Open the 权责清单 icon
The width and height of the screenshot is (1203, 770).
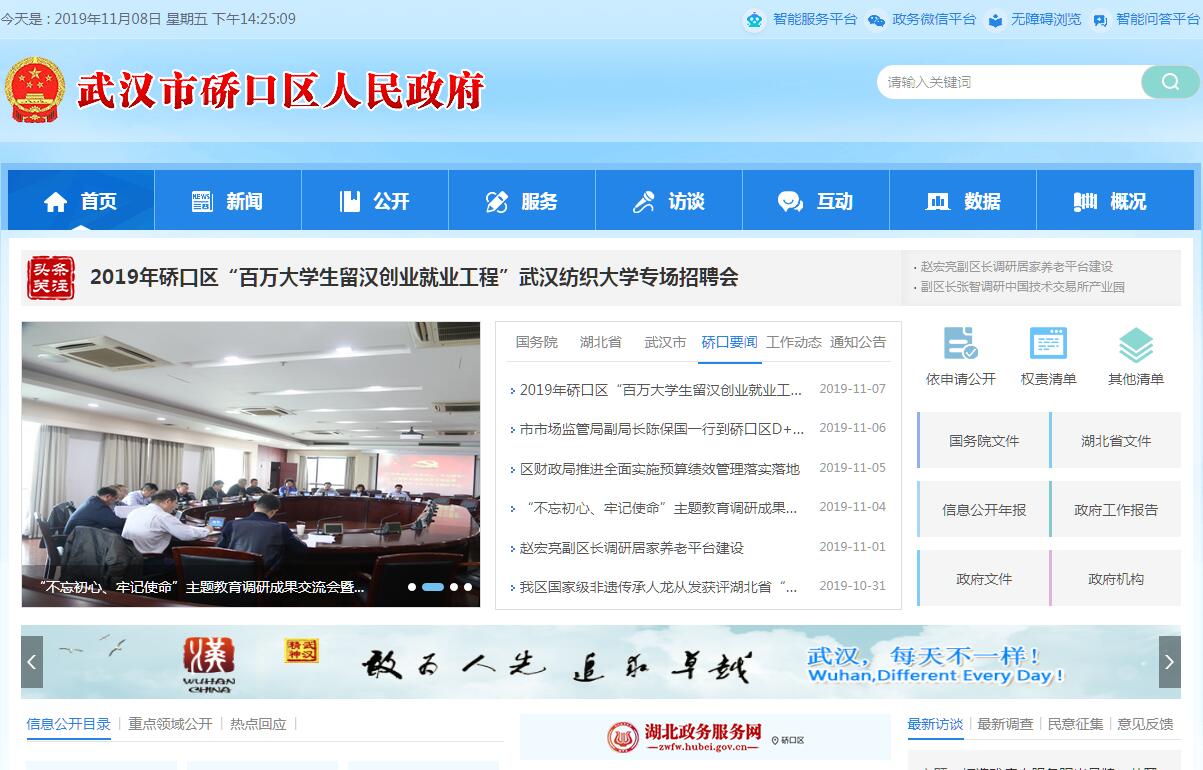coord(1048,345)
